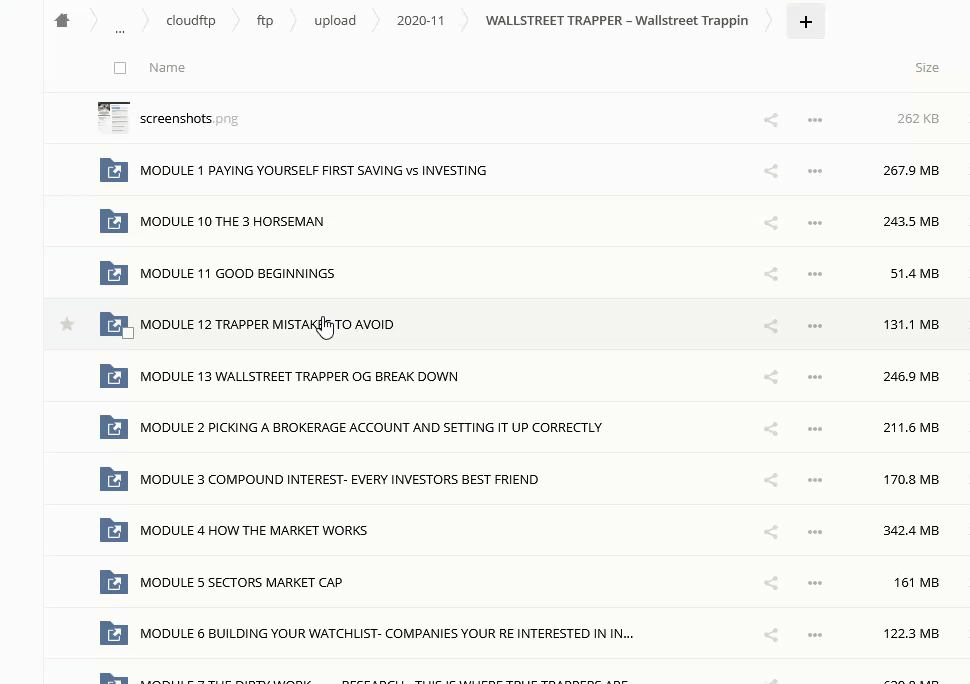The image size is (970, 684).
Task: Show more actions for MODULE 12
Action: tap(815, 325)
